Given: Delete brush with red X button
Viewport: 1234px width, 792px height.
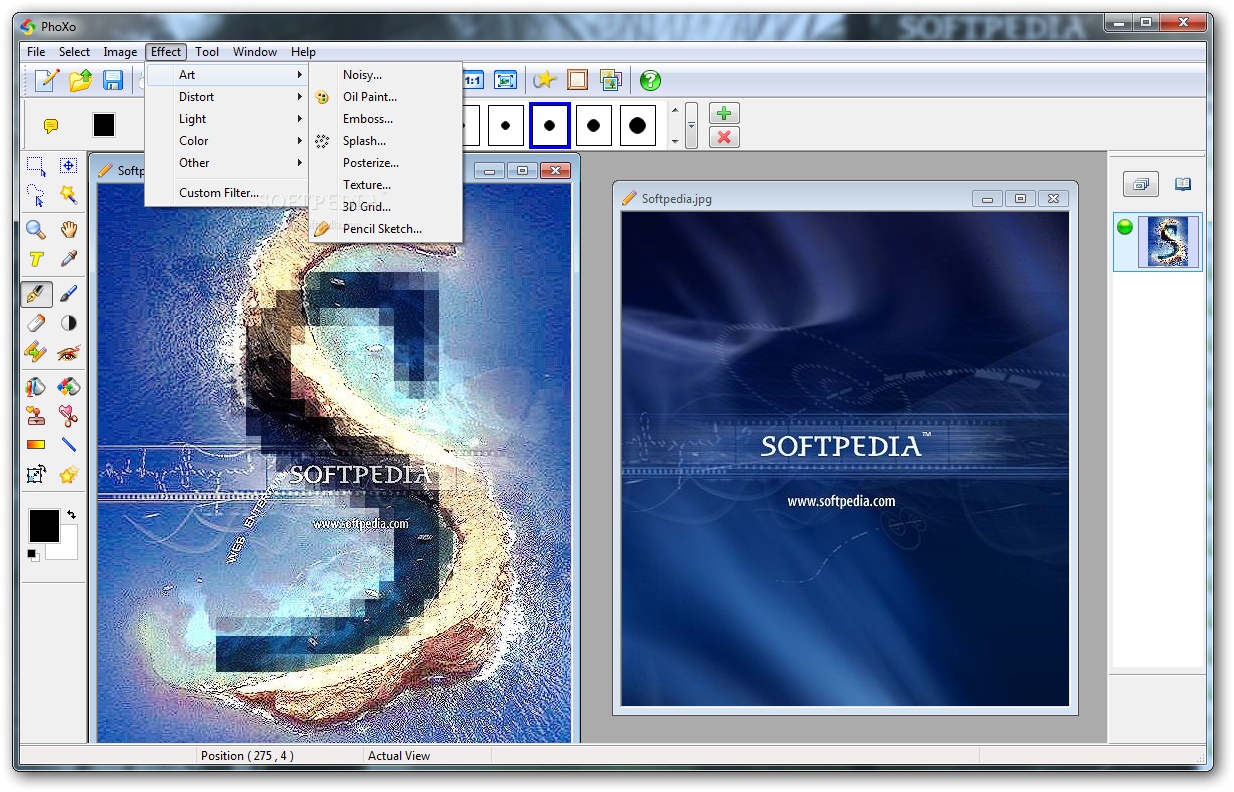Looking at the screenshot, I should coord(724,137).
